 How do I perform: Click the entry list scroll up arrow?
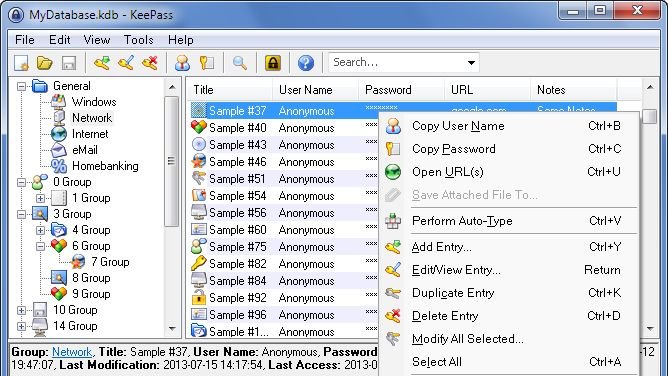click(x=650, y=87)
